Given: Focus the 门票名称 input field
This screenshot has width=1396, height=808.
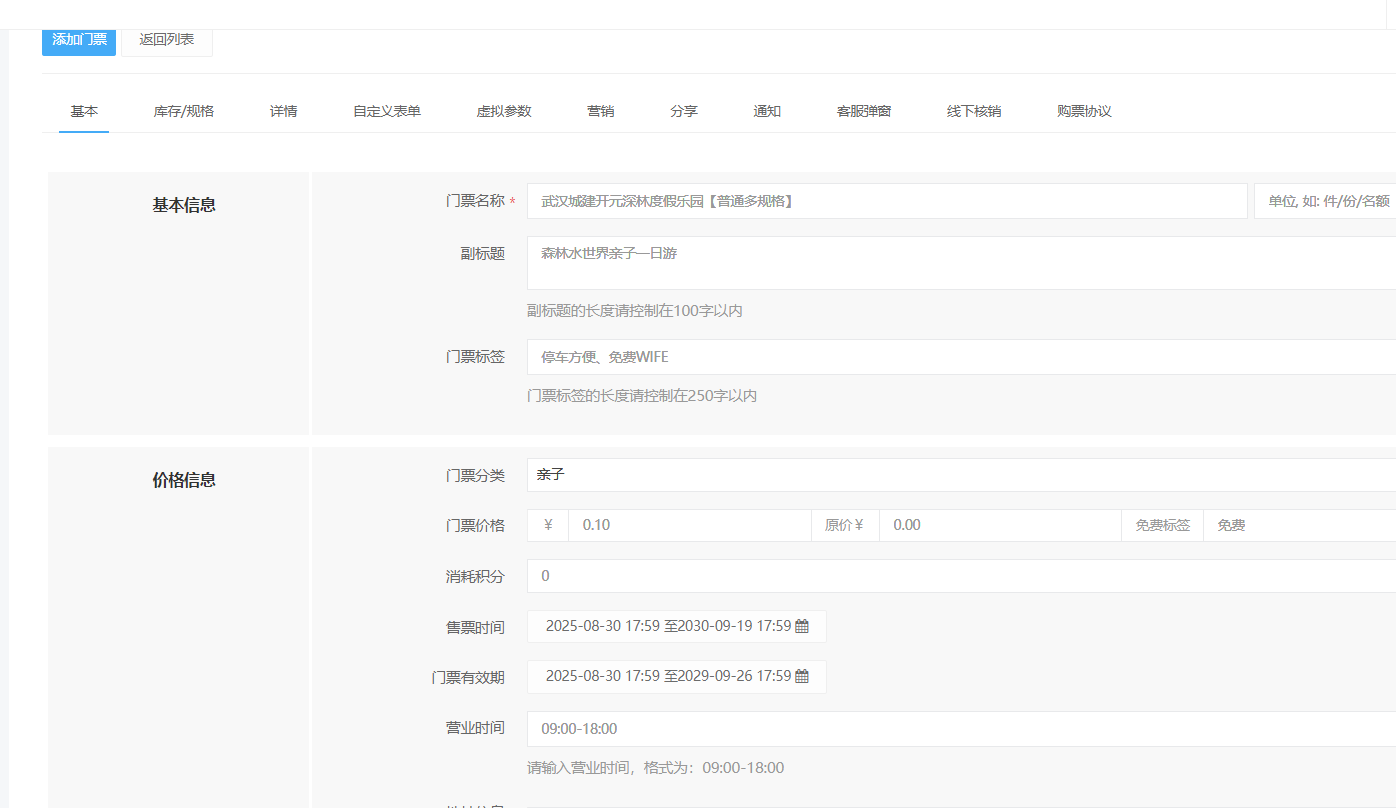Looking at the screenshot, I should [886, 201].
